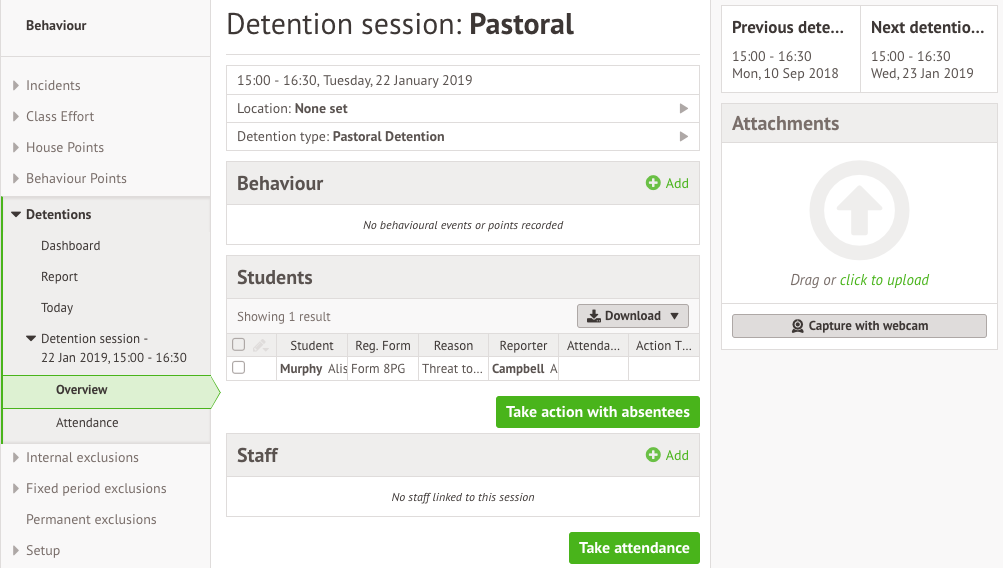
Task: Select Dashboard under Detentions
Action: 70,246
